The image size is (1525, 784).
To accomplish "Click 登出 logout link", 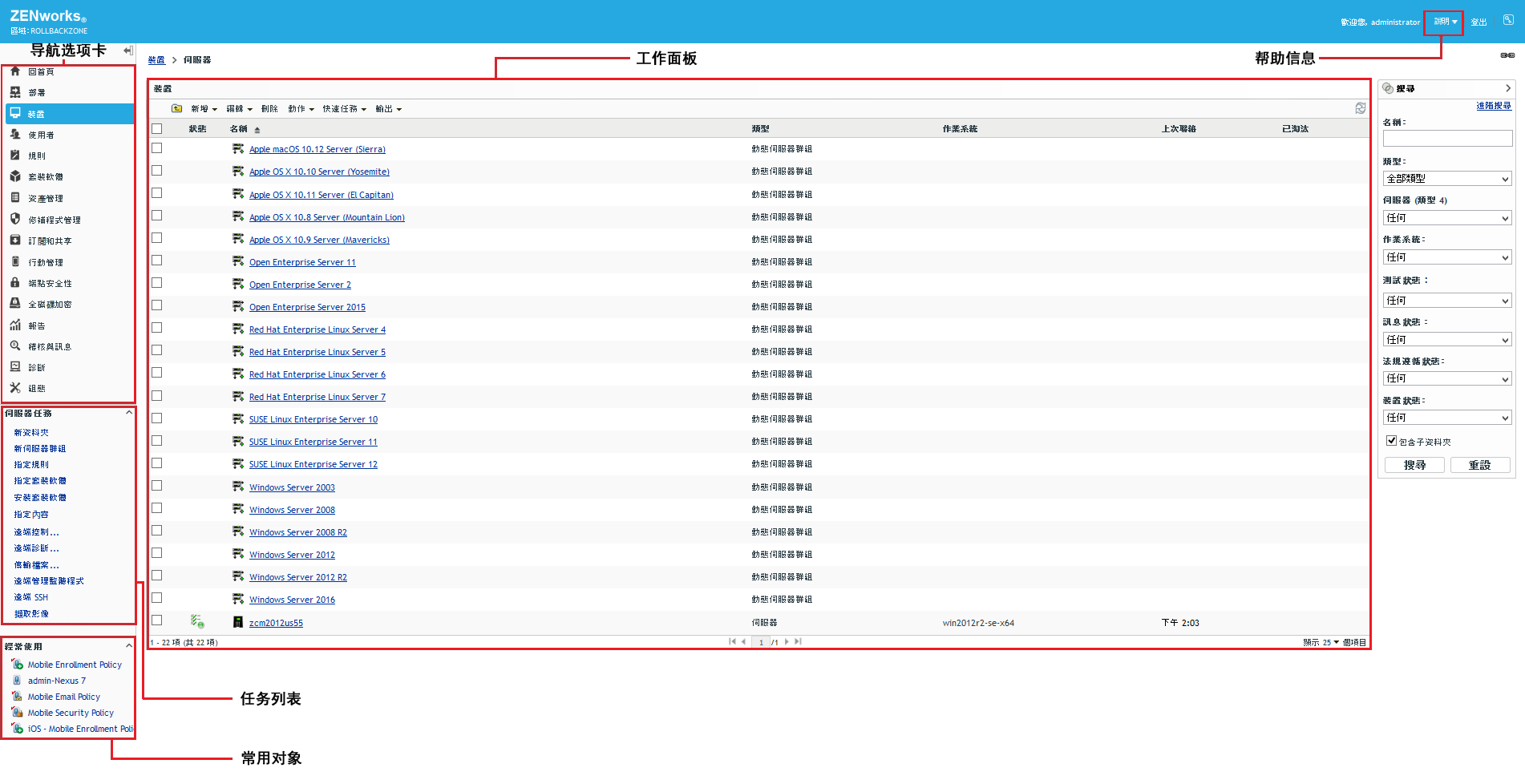I will point(1478,22).
